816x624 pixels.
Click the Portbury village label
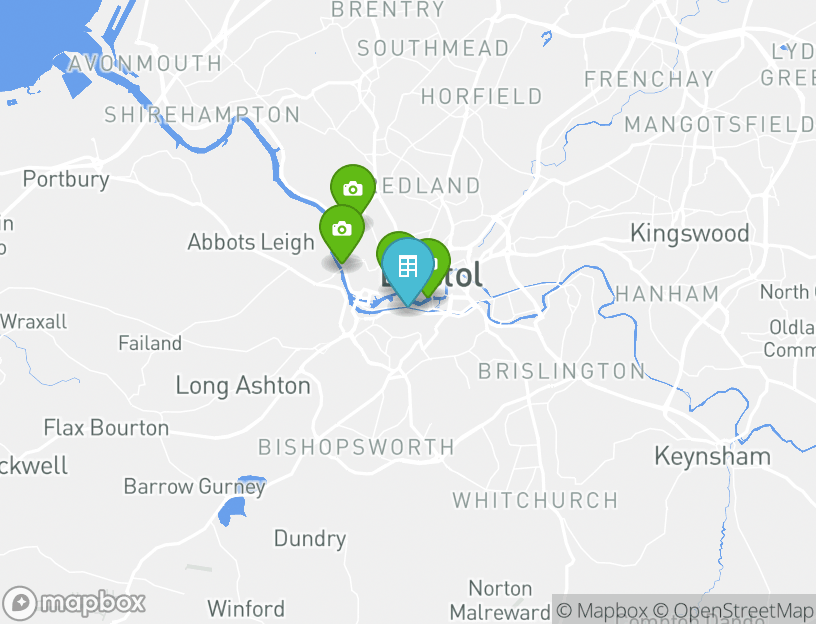(66, 180)
